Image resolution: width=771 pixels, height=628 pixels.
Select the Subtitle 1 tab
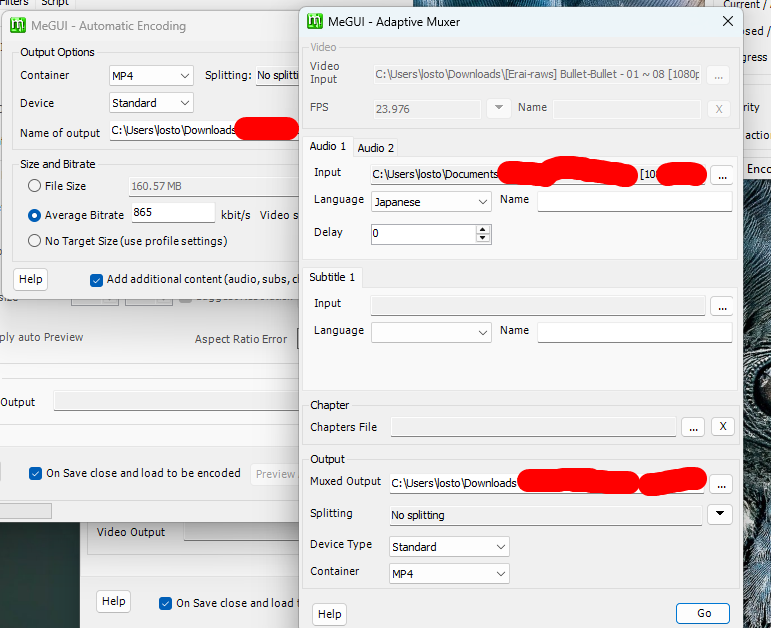(332, 277)
